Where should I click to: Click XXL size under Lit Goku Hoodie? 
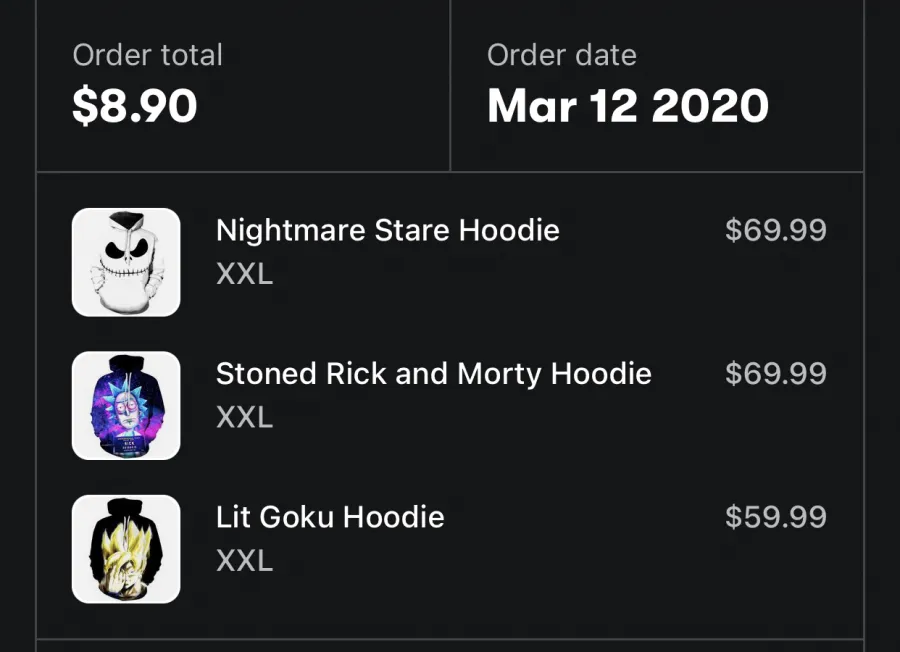coord(245,561)
